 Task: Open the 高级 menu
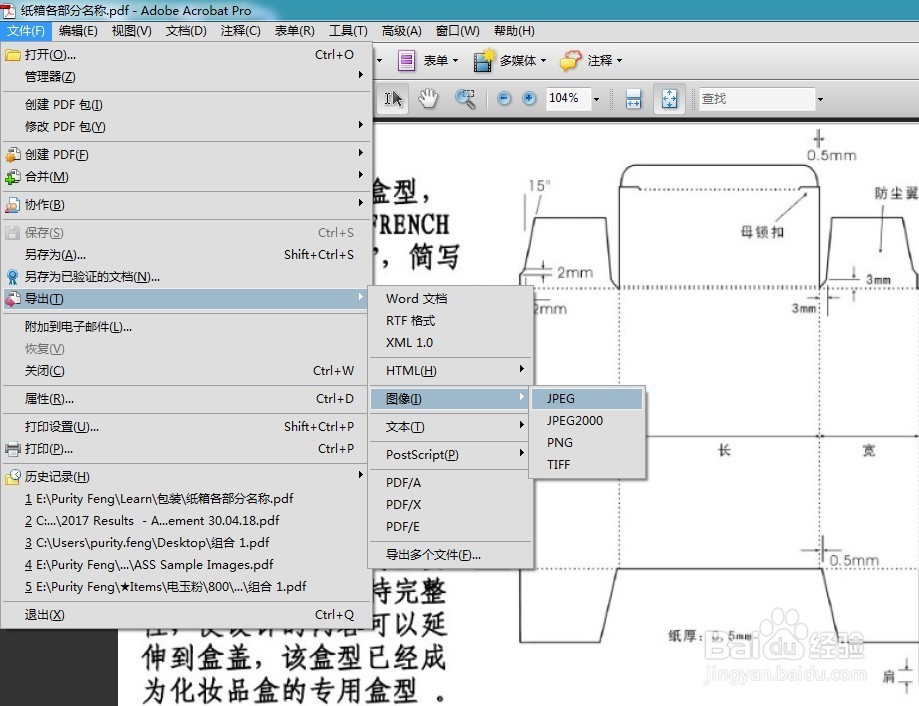[x=401, y=30]
